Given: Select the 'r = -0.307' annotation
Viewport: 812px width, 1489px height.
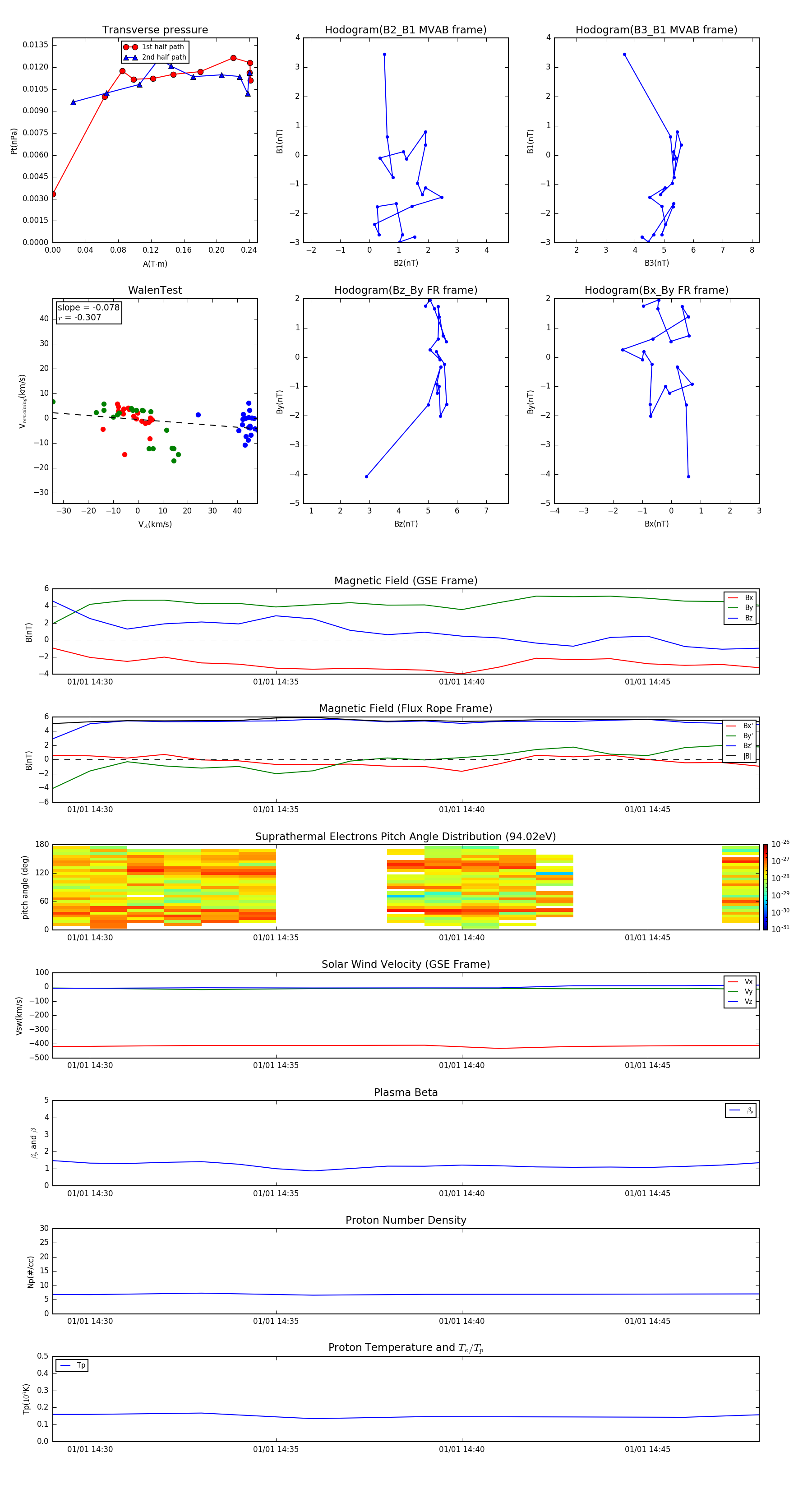Looking at the screenshot, I should pyautogui.click(x=79, y=317).
